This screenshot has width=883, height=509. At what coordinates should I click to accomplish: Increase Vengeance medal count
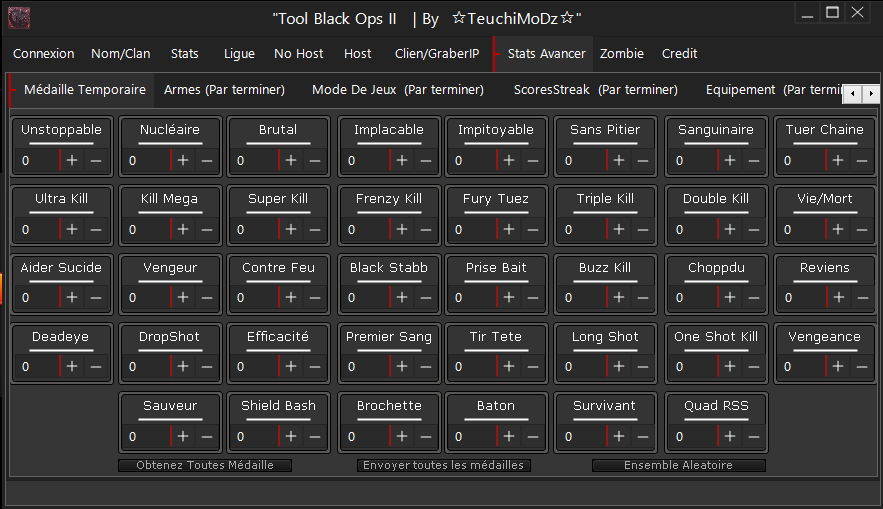[x=838, y=367]
